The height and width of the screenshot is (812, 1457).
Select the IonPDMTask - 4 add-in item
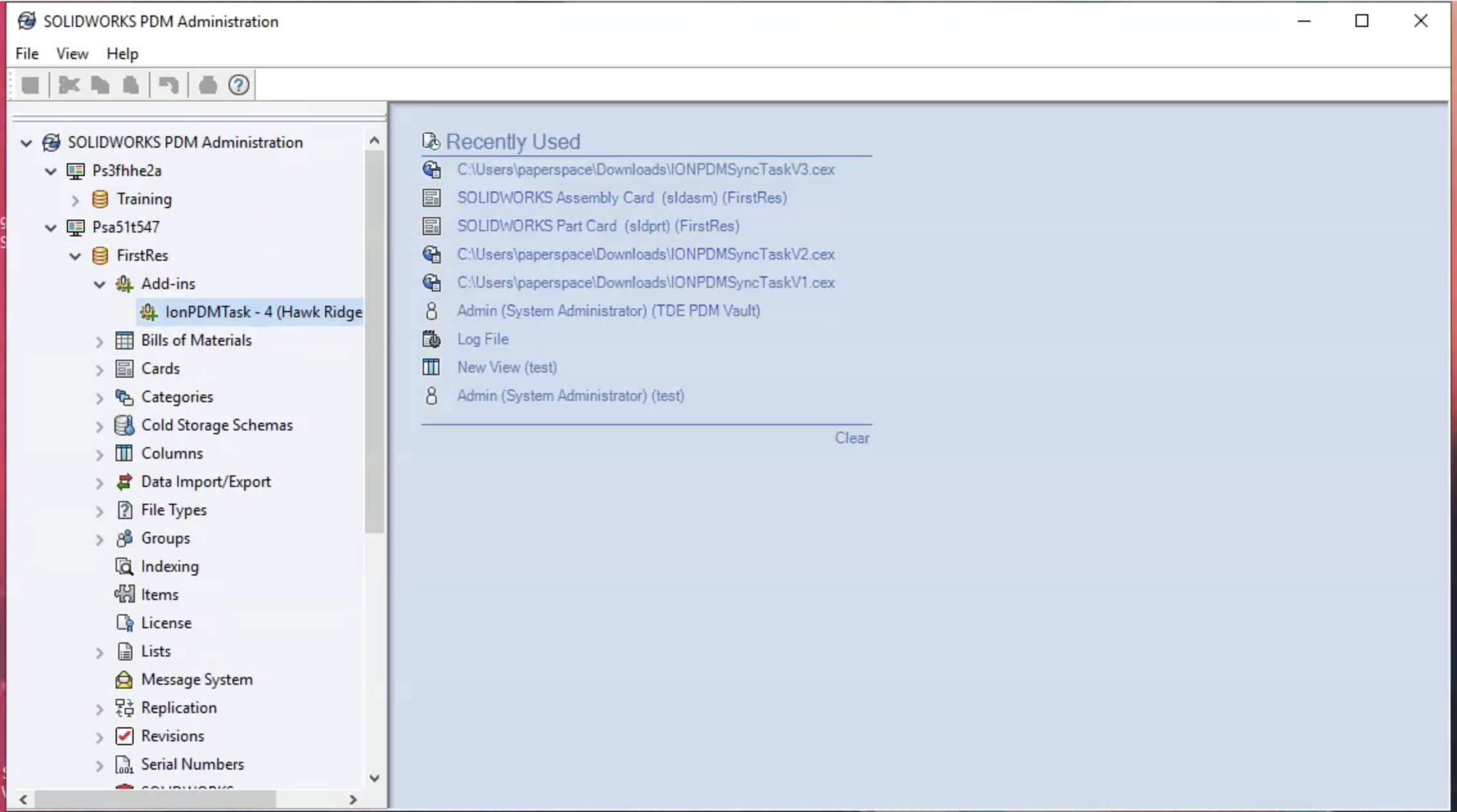click(x=263, y=312)
